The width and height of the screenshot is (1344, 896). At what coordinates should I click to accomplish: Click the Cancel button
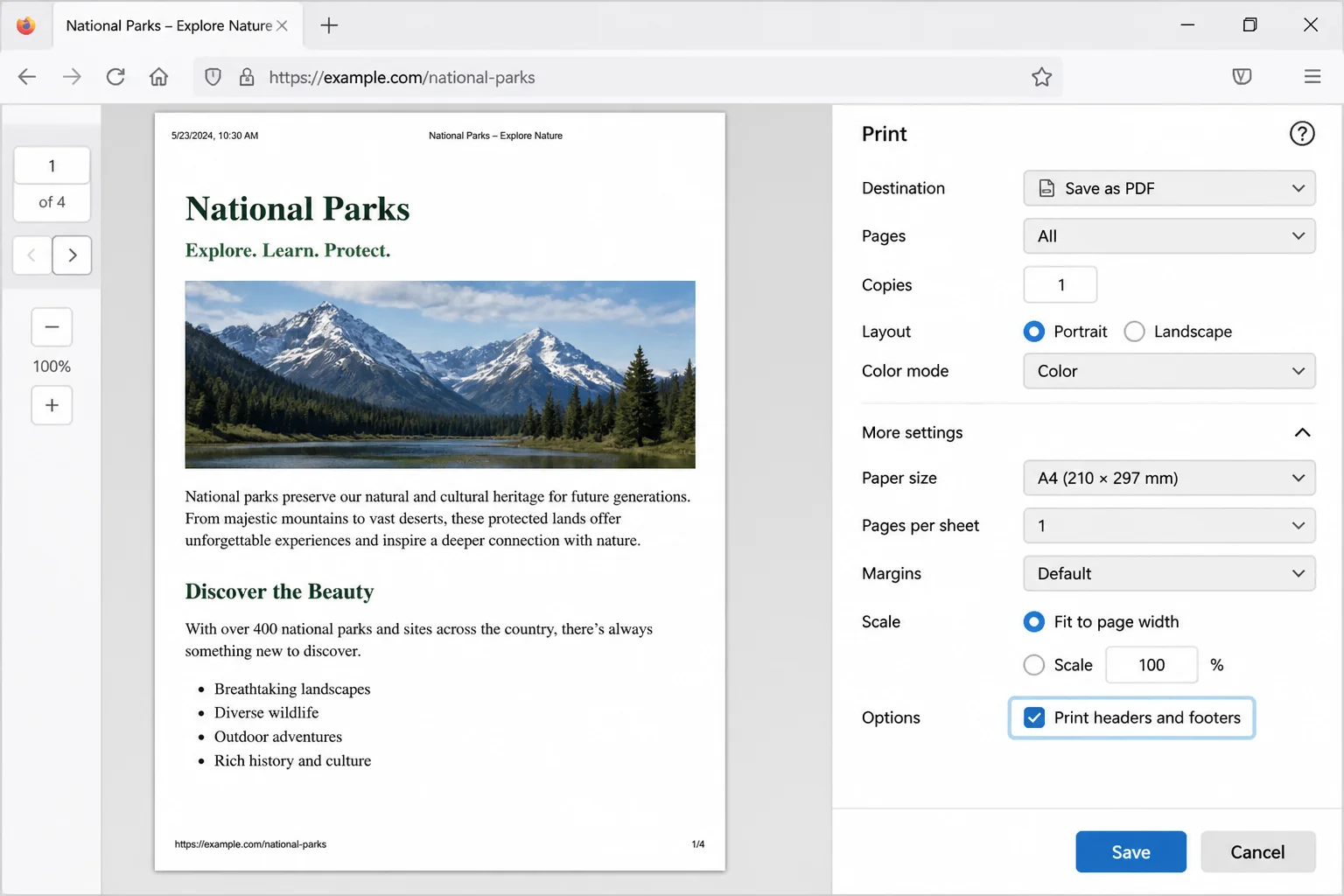pyautogui.click(x=1257, y=852)
